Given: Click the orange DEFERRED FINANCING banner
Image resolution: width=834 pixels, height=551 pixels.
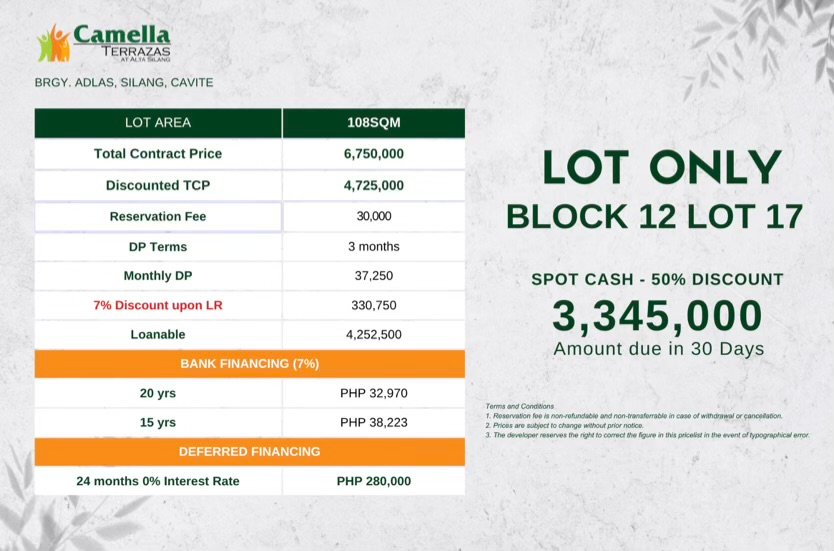Looking at the screenshot, I should click(x=250, y=452).
